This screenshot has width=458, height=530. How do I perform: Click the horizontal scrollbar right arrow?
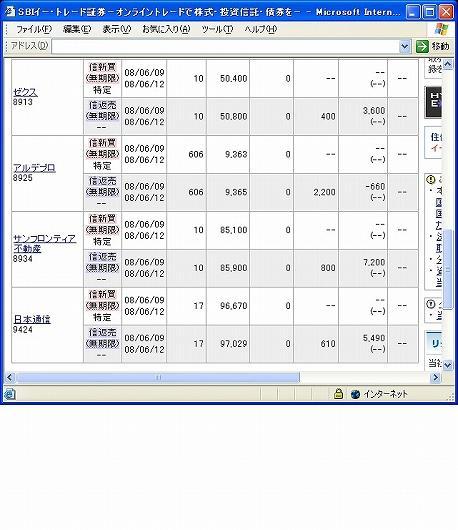point(436,377)
